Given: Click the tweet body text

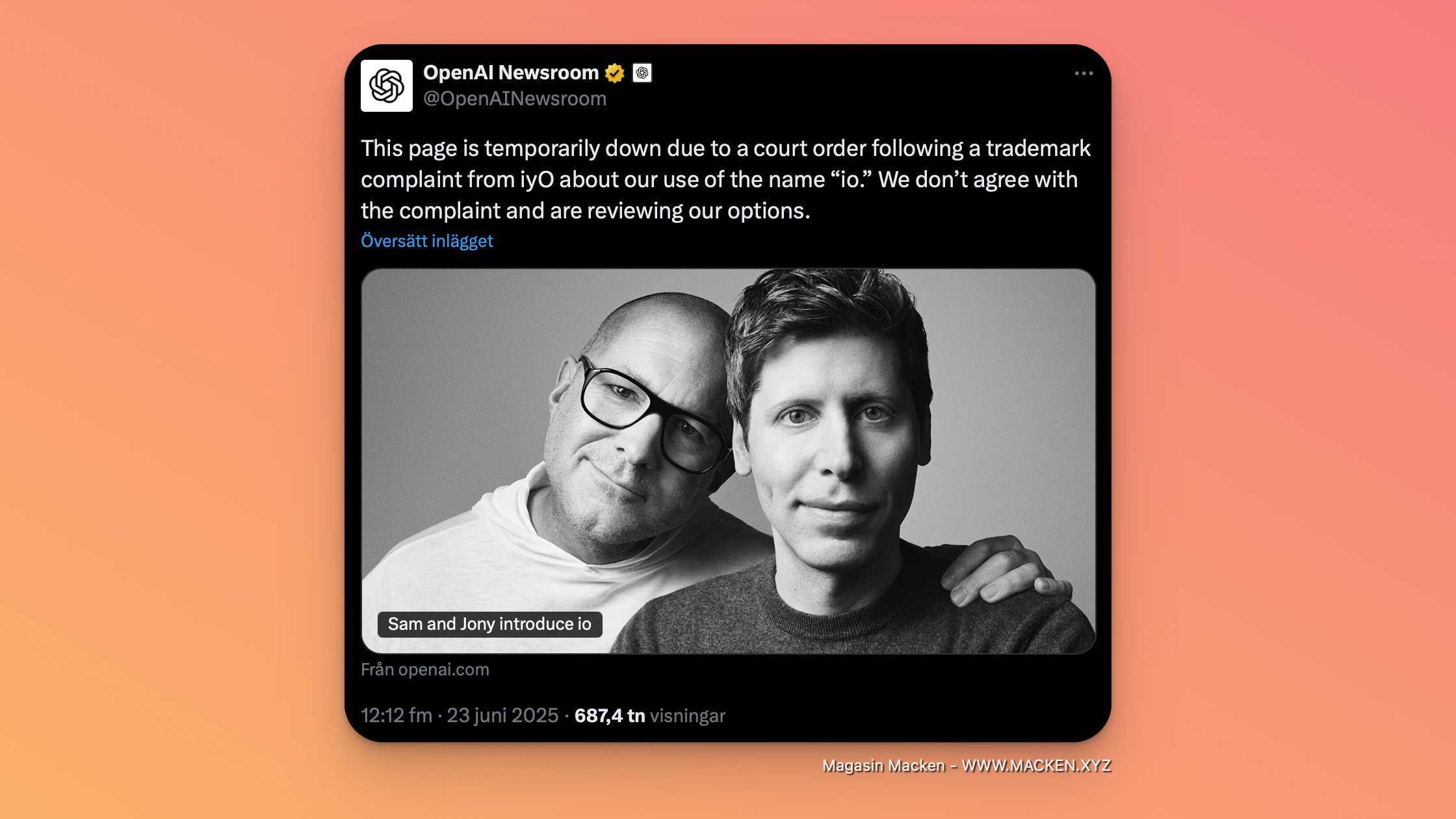Looking at the screenshot, I should click(x=726, y=179).
